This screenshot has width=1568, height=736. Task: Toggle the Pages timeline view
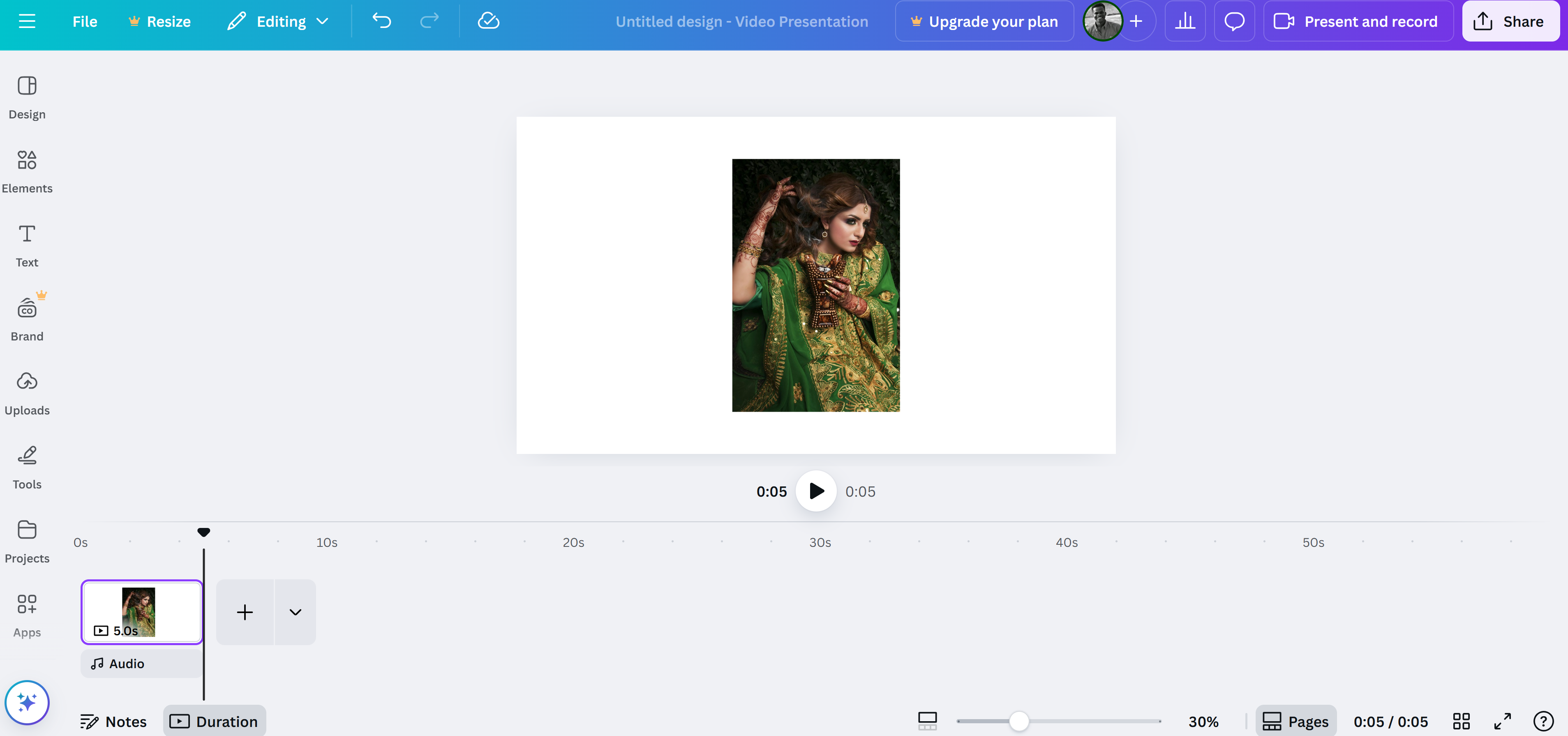point(1296,721)
